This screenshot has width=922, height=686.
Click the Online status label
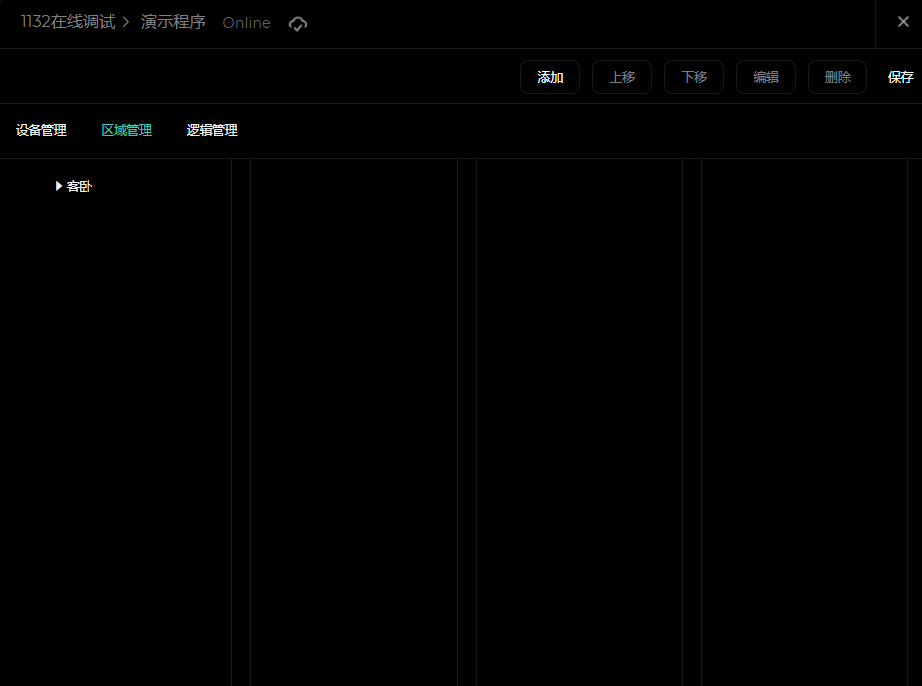(x=246, y=23)
